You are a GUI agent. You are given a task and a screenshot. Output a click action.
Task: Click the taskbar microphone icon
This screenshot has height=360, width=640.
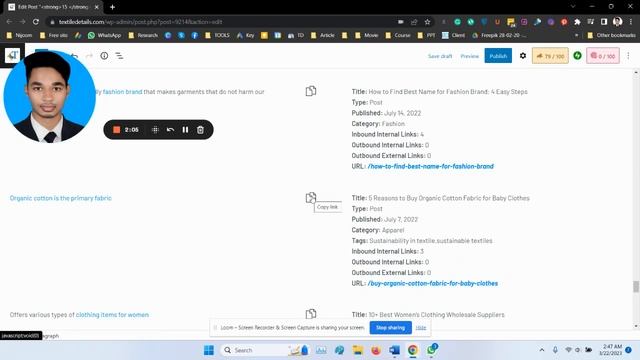click(x=555, y=350)
